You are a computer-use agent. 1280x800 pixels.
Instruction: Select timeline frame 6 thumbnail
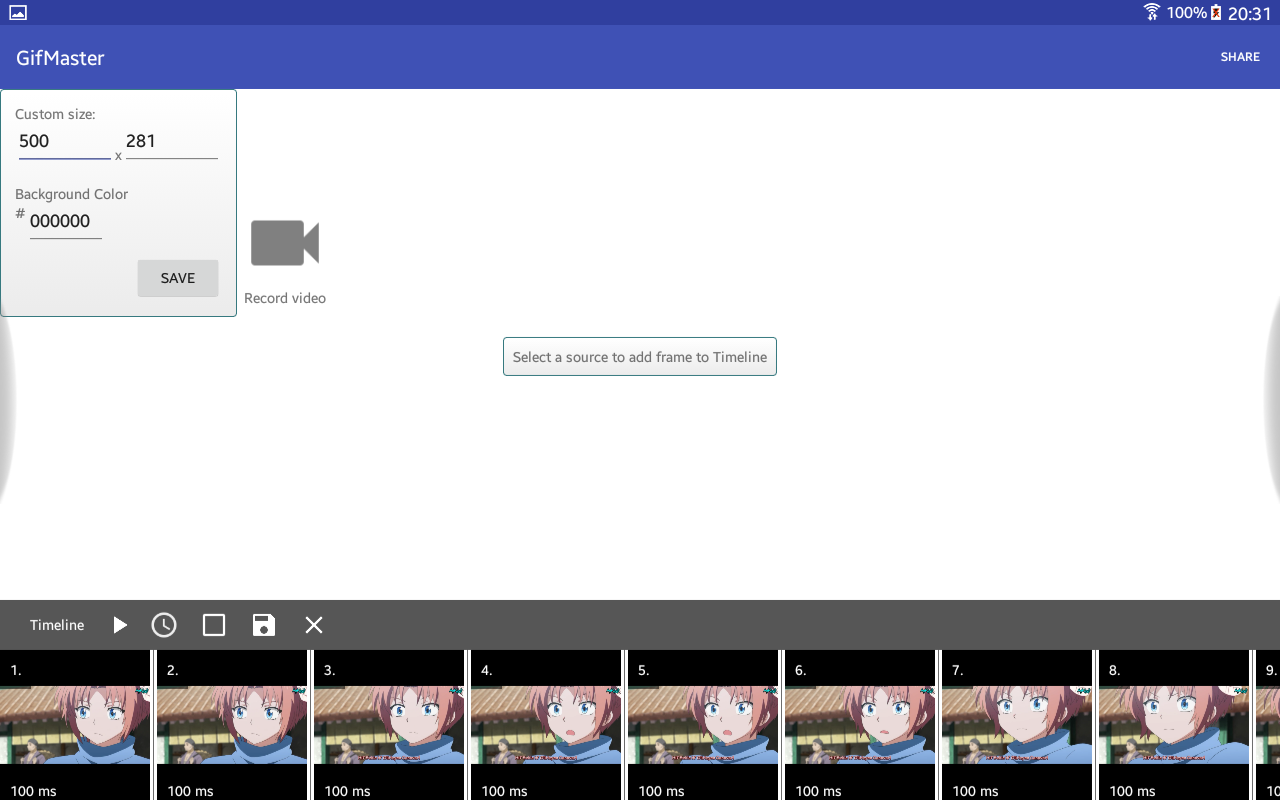860,725
